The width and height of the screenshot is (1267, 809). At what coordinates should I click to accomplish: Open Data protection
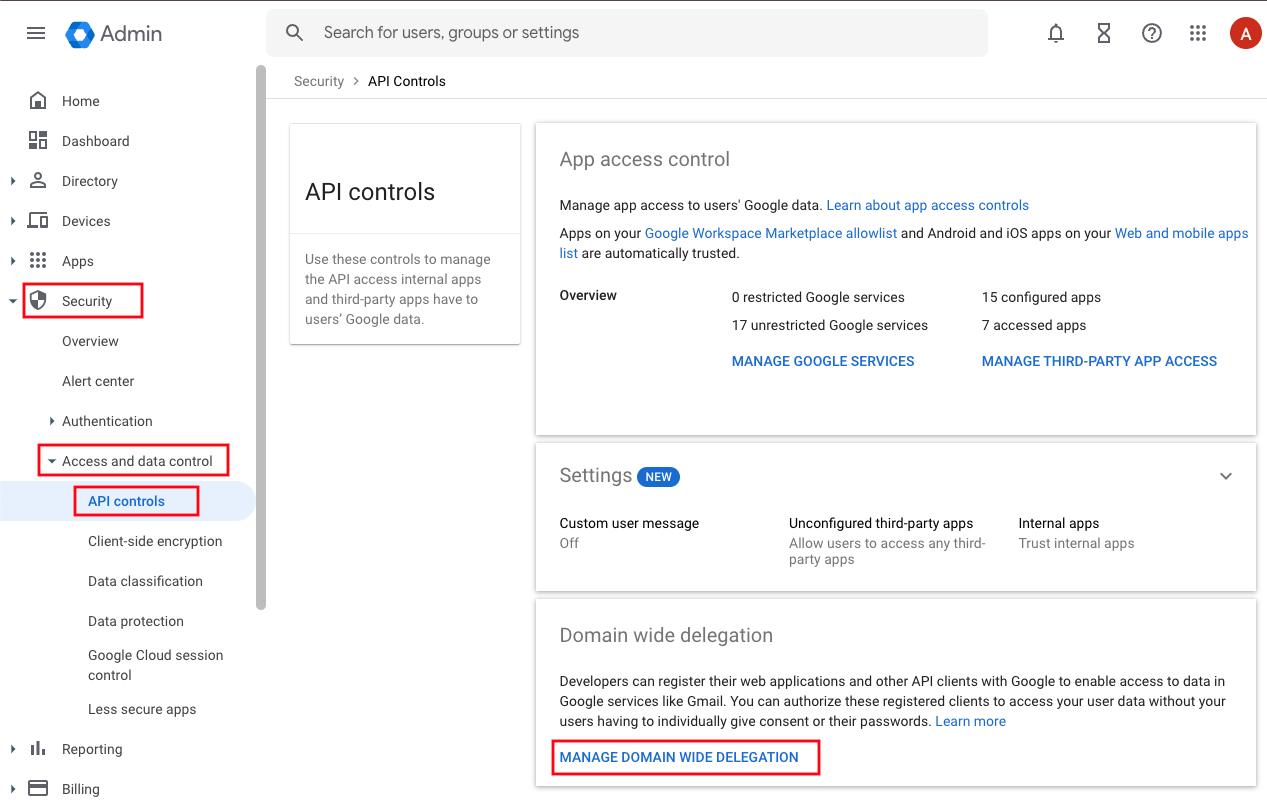click(136, 621)
